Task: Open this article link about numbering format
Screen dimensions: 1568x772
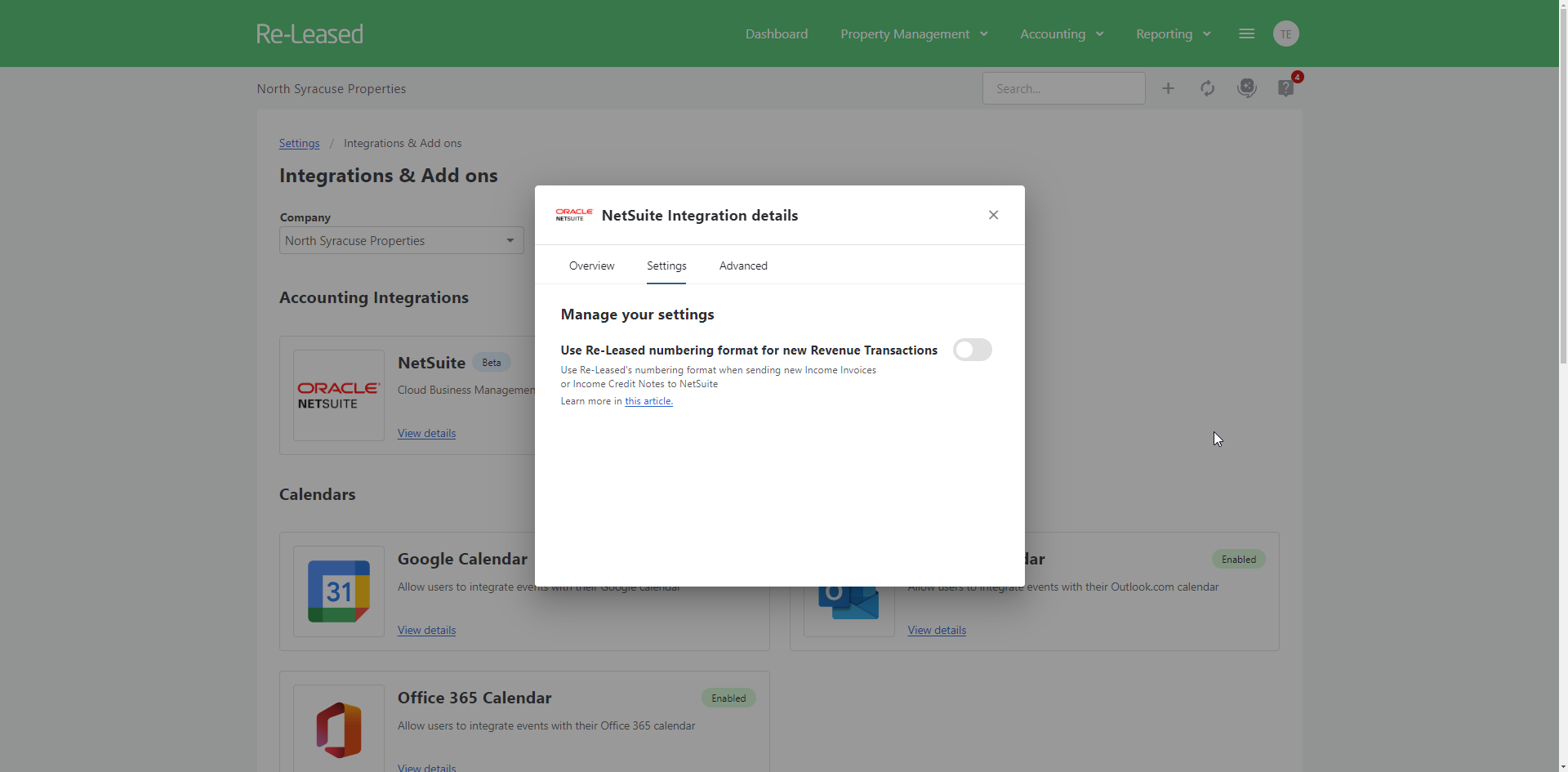Action: click(648, 401)
